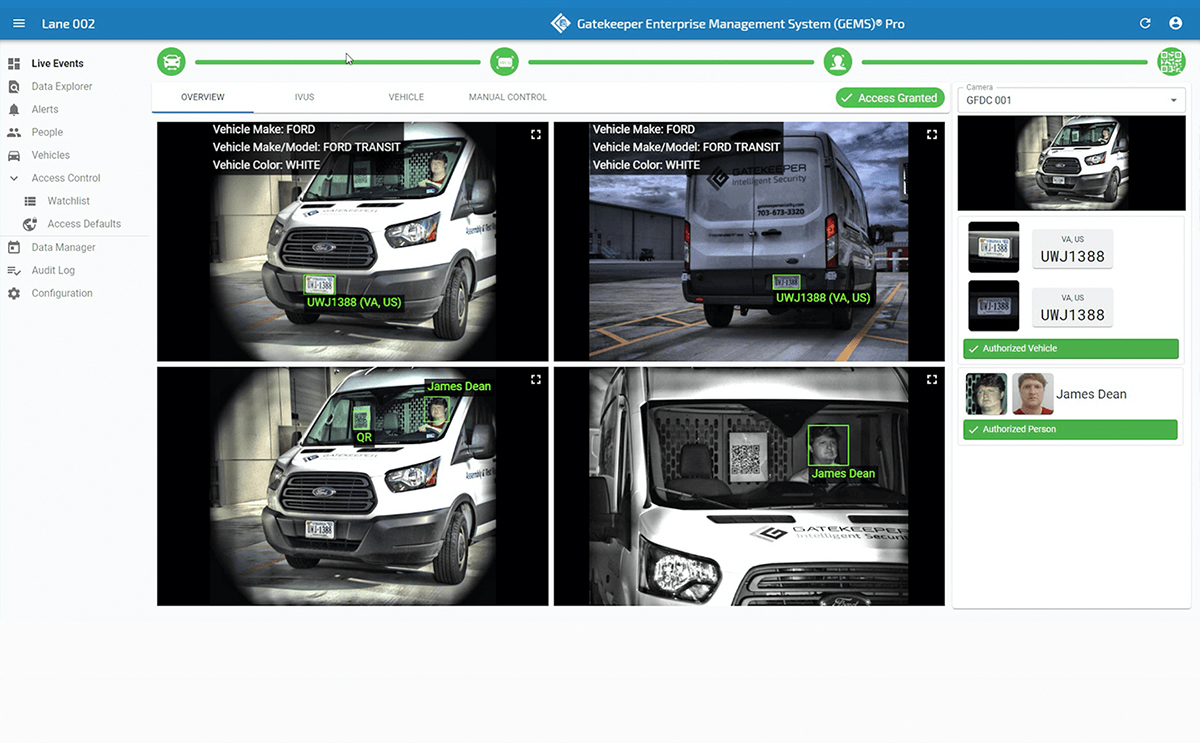Click James Dean's color face photo
The width and height of the screenshot is (1200, 743).
1032,394
